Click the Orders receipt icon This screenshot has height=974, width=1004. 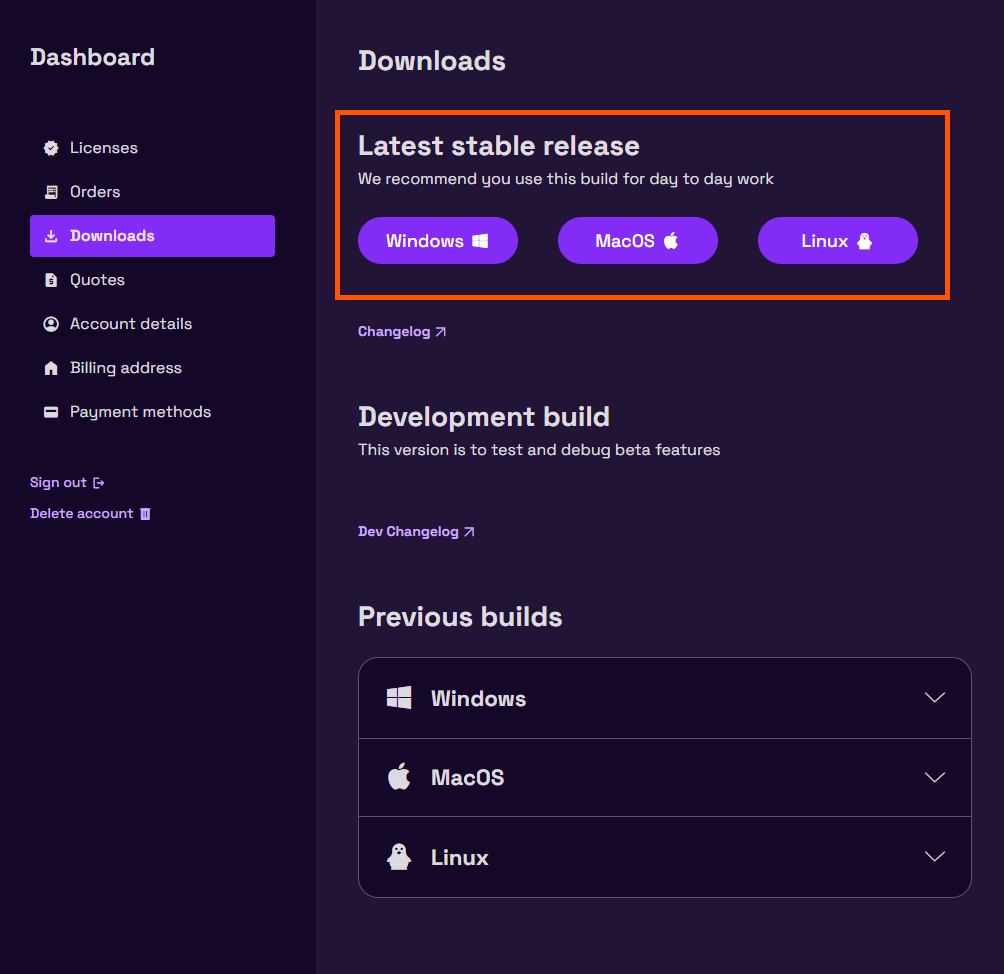(51, 192)
